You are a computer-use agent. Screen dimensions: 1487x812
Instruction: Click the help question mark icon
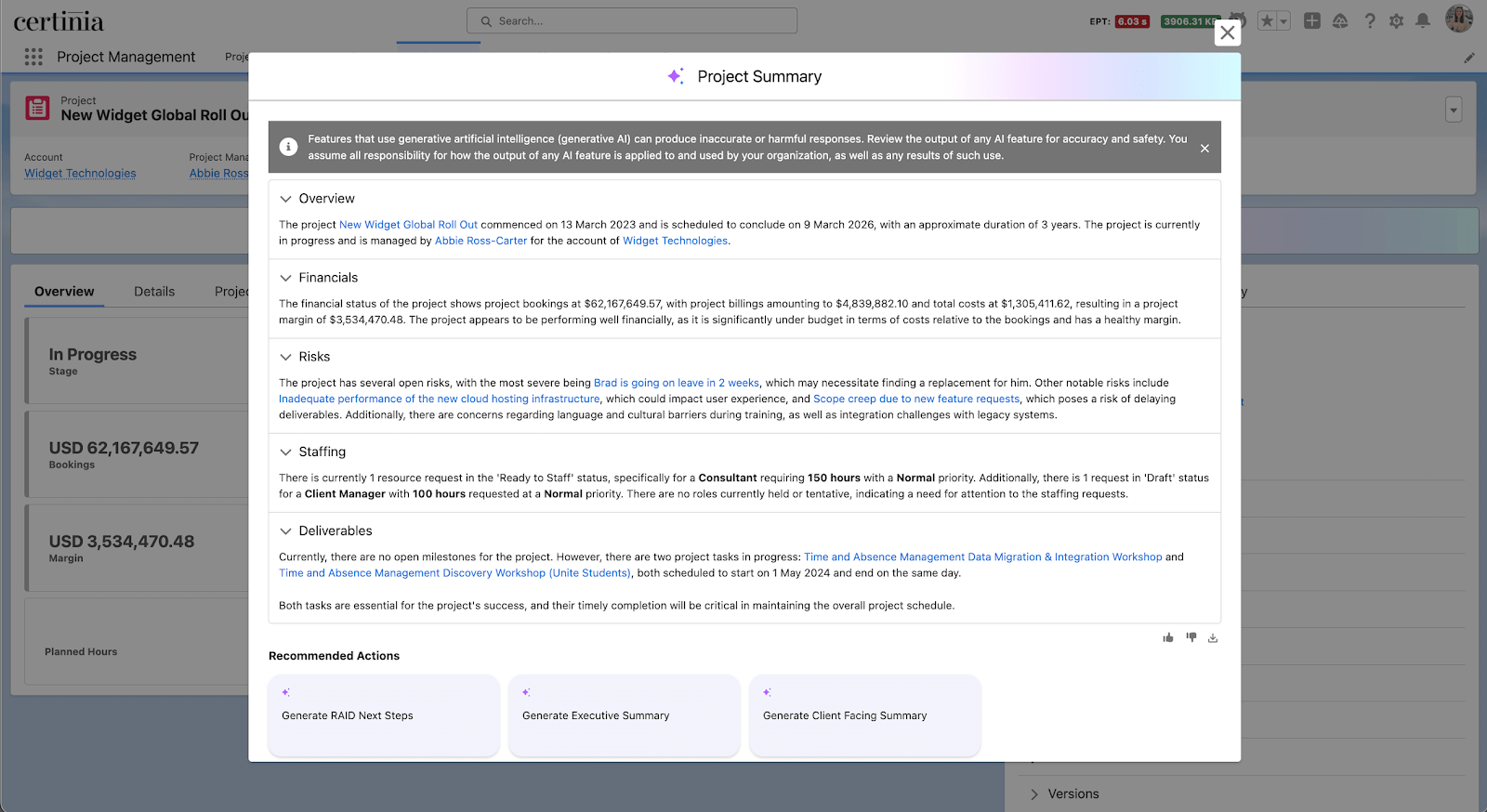[1369, 20]
